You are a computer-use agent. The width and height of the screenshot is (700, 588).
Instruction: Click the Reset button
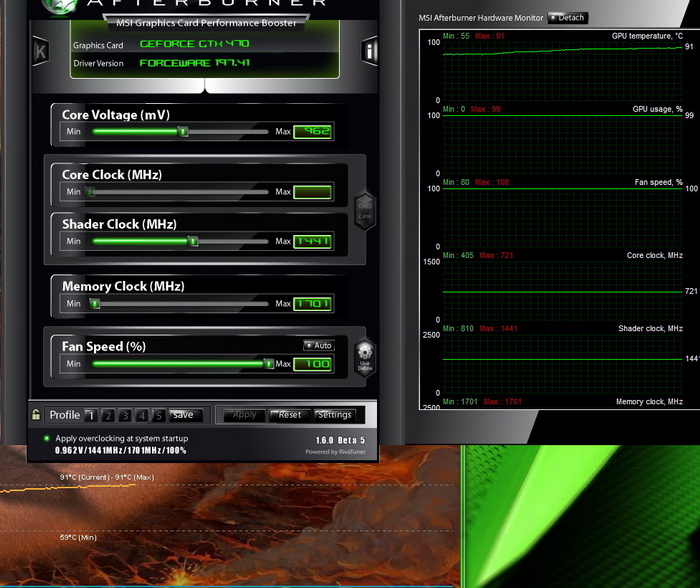pyautogui.click(x=289, y=415)
